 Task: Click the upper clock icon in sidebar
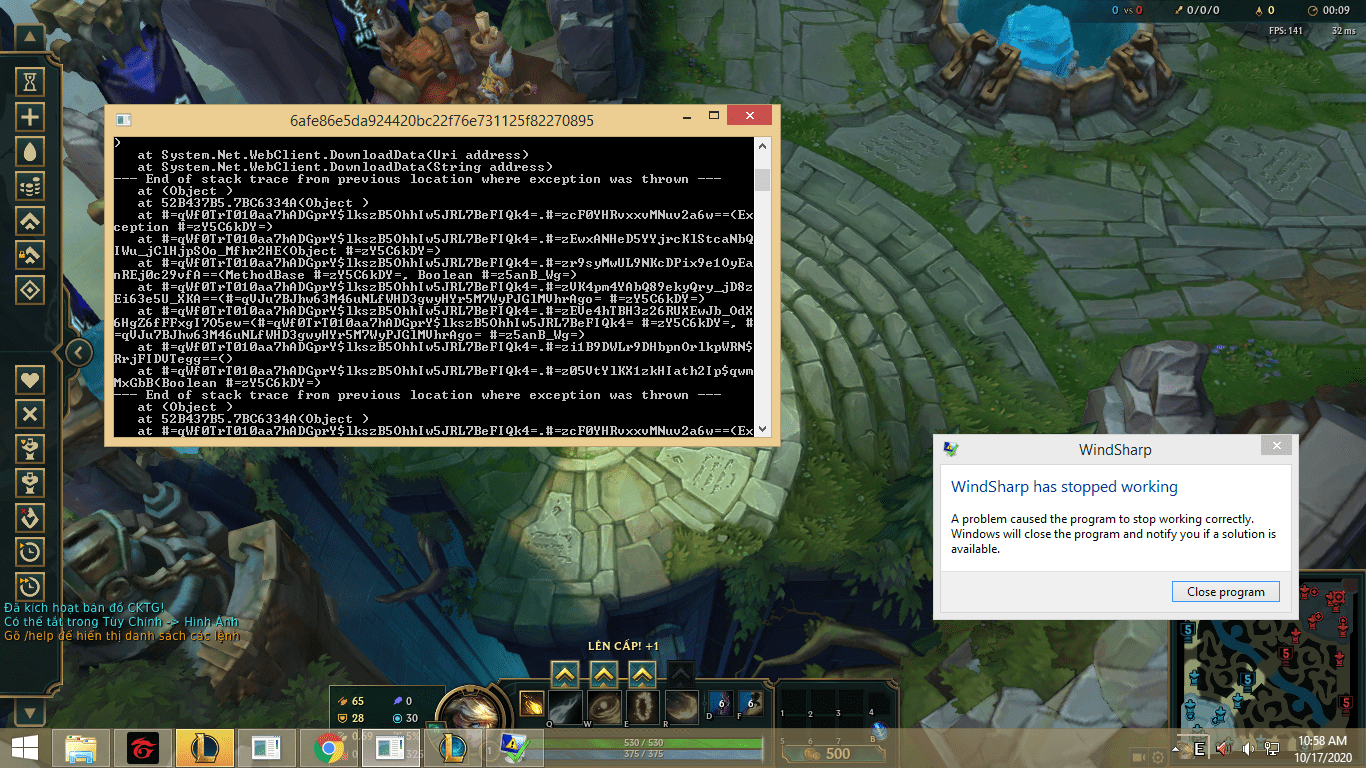tap(31, 552)
